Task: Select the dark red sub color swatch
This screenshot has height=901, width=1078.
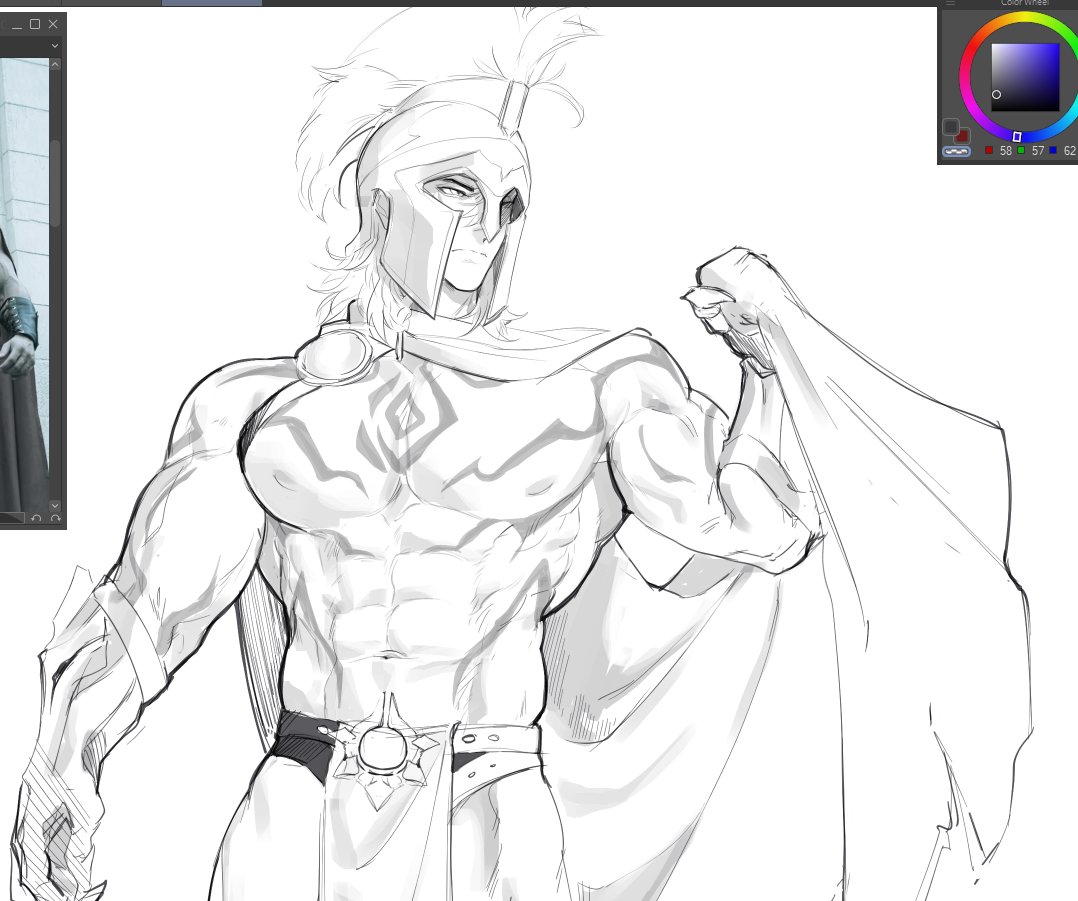Action: tap(962, 136)
